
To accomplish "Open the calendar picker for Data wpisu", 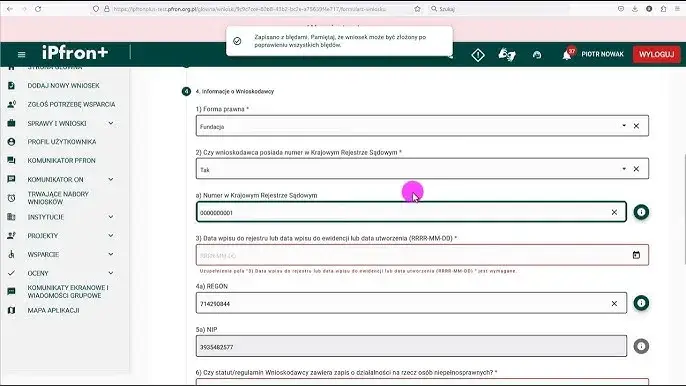I will point(636,255).
